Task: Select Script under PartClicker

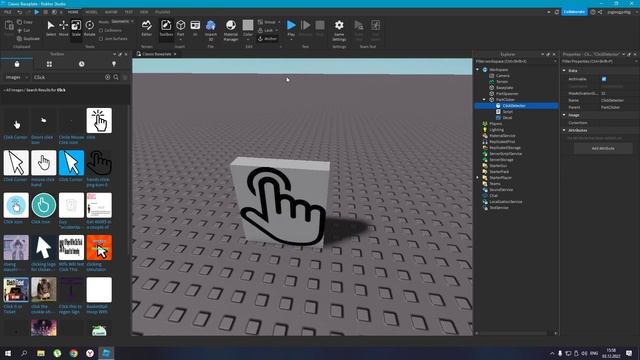Action: (x=507, y=111)
